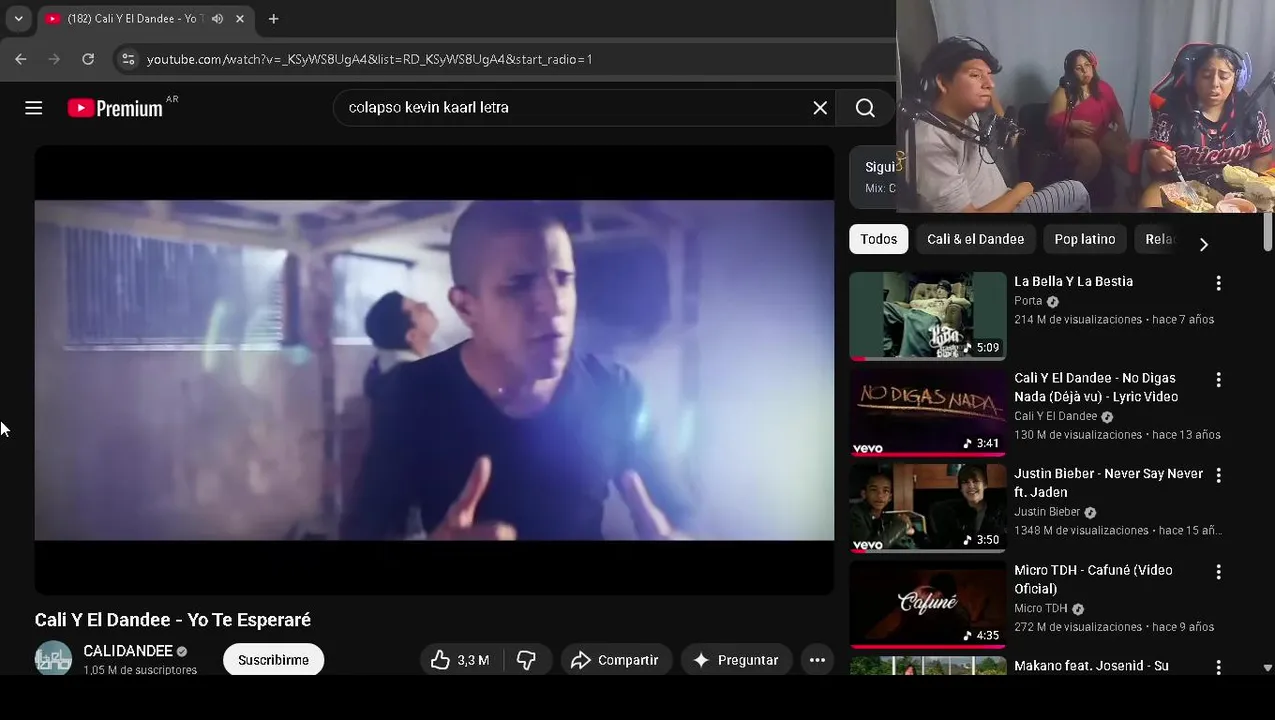Clear the search box text with X
This screenshot has width=1275, height=720.
(x=820, y=108)
